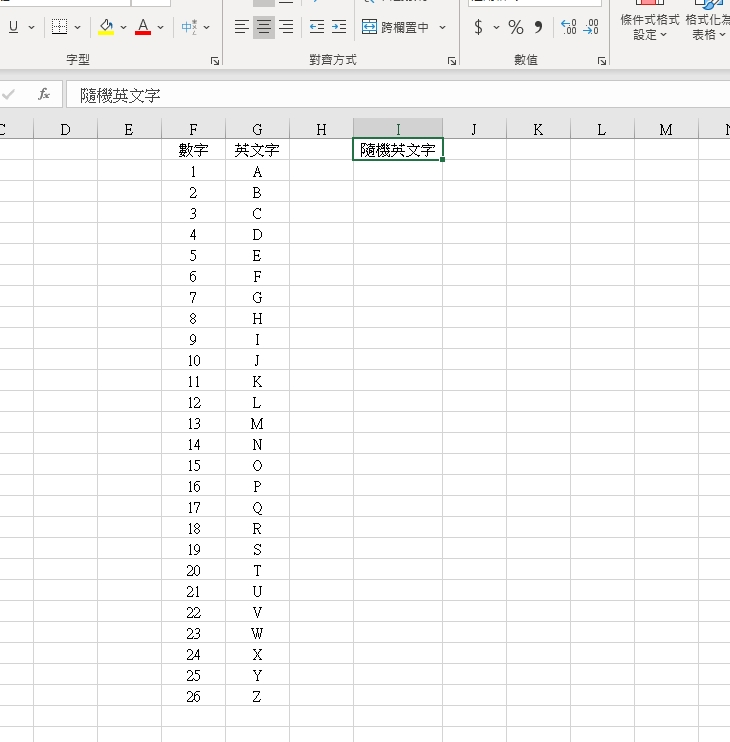
Task: Toggle underline formatting
Action: [x=13, y=27]
